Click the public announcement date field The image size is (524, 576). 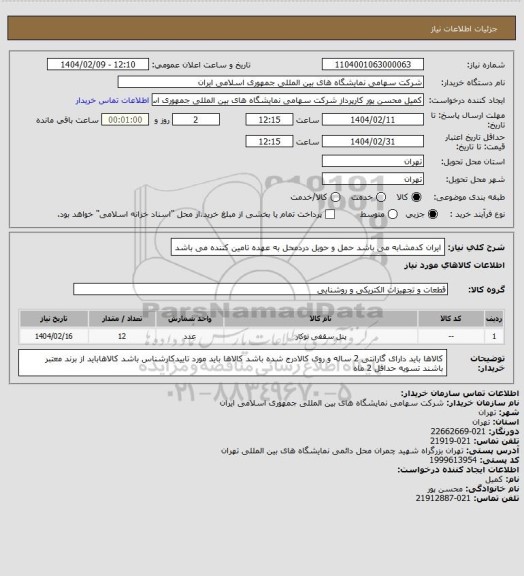[98, 64]
